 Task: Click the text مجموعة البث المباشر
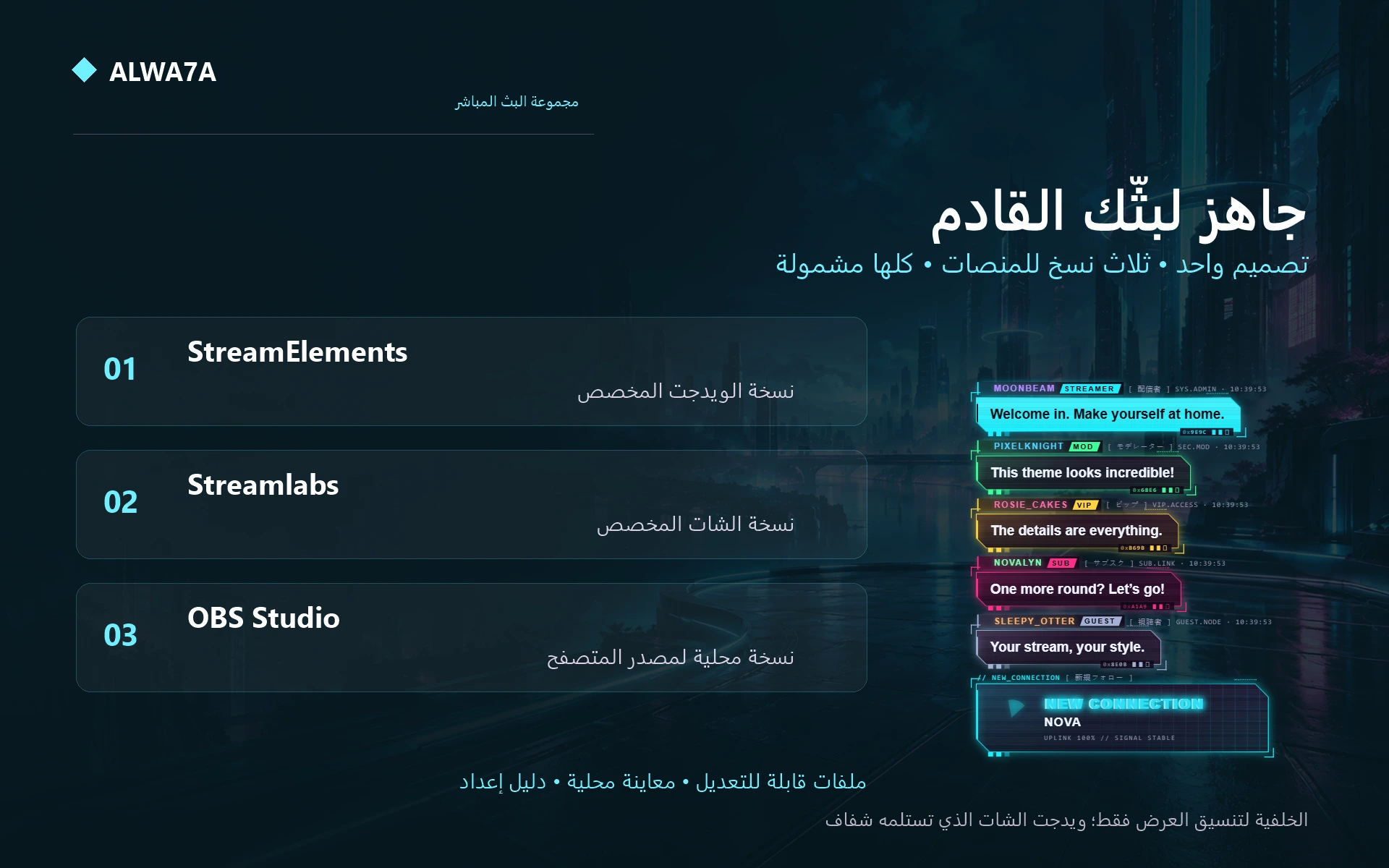click(x=517, y=101)
